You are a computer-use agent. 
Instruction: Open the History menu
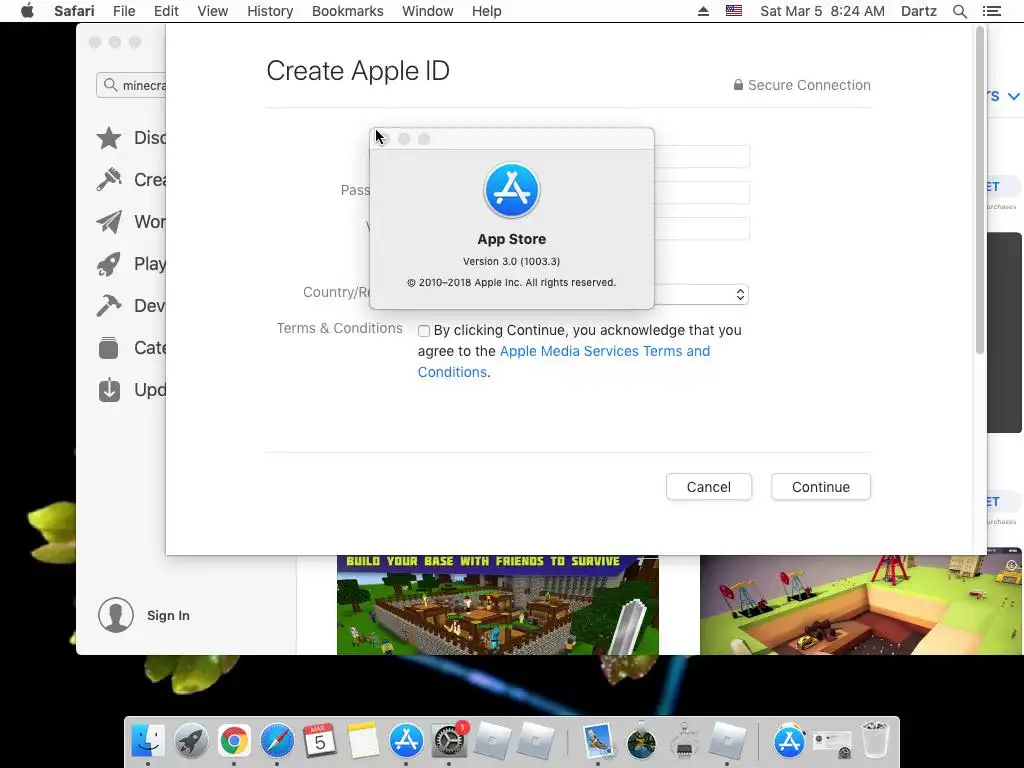(x=270, y=11)
